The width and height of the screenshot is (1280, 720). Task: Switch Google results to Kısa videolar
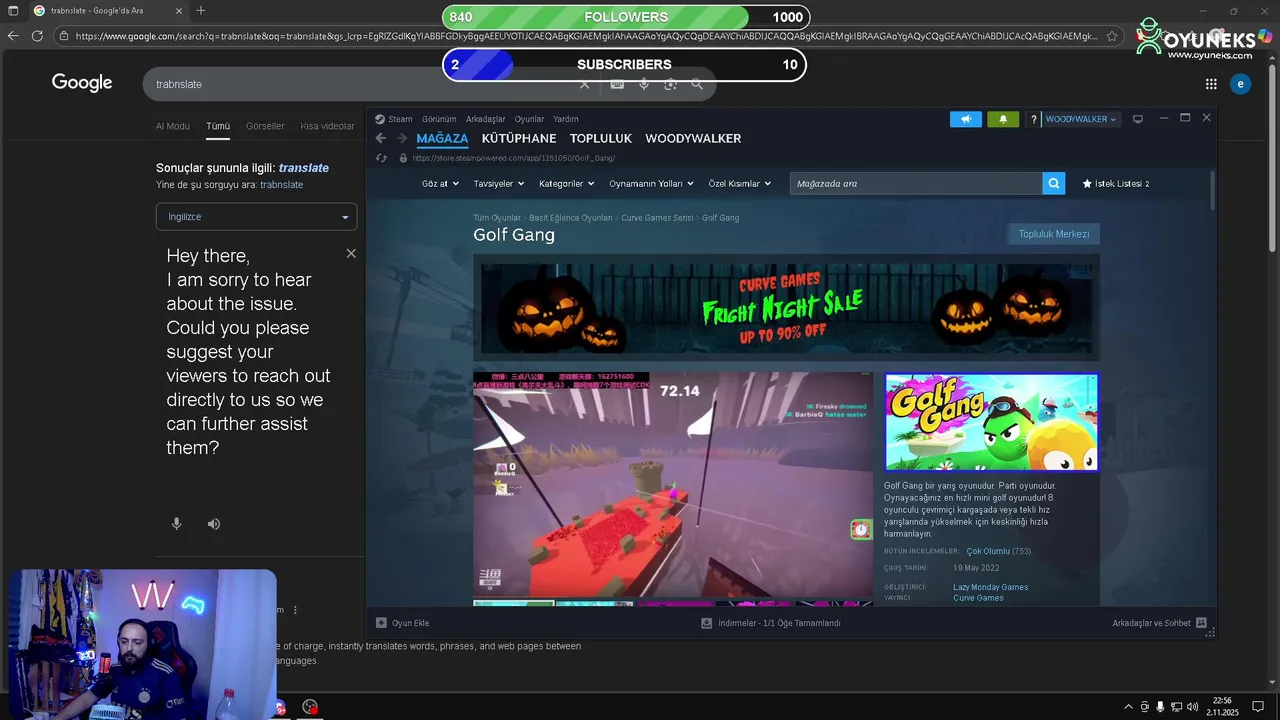pos(327,126)
